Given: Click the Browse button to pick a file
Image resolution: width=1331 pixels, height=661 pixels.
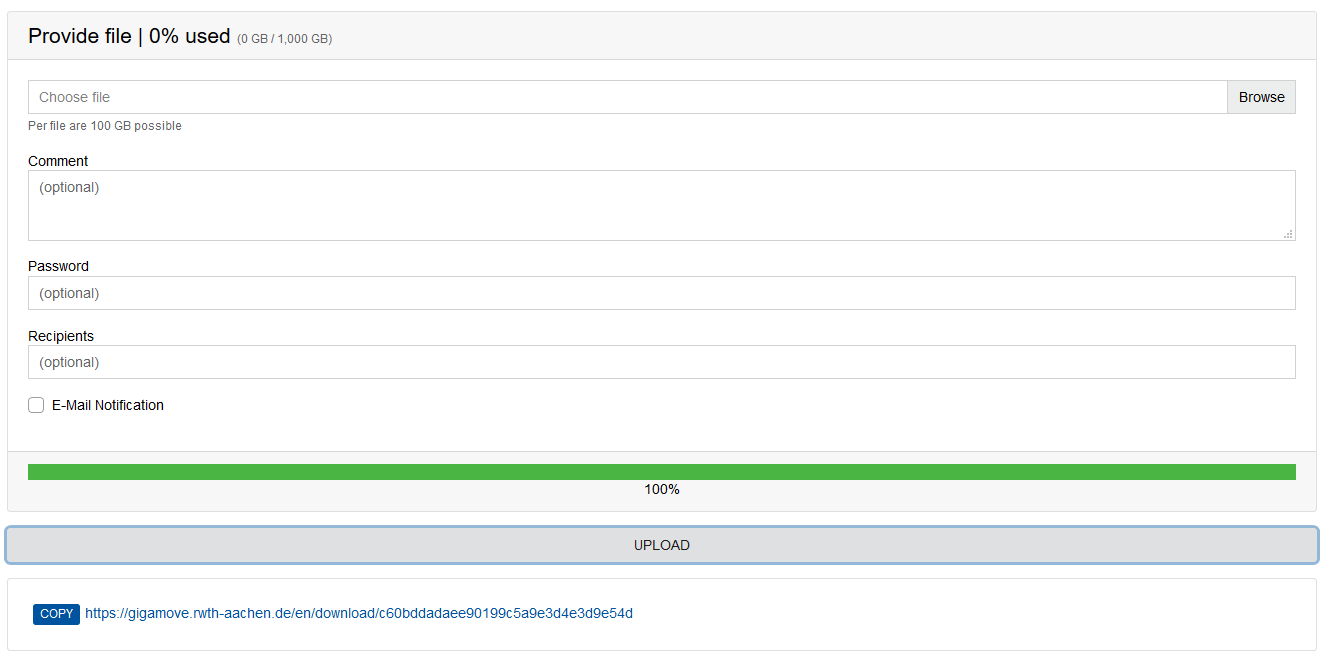Looking at the screenshot, I should pyautogui.click(x=1261, y=97).
